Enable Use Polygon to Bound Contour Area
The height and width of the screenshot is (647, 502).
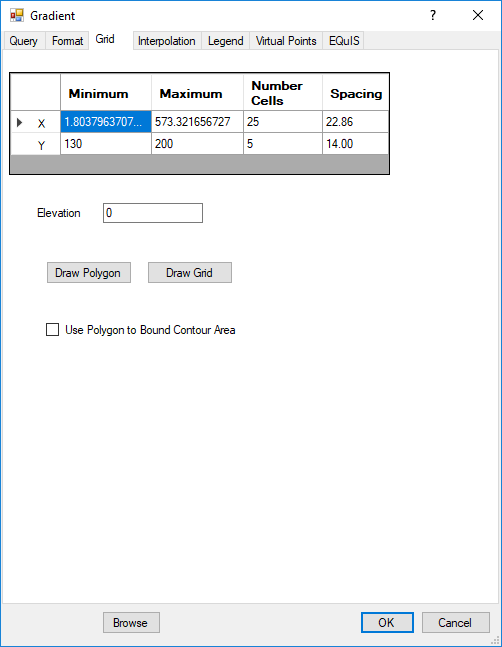click(52, 330)
